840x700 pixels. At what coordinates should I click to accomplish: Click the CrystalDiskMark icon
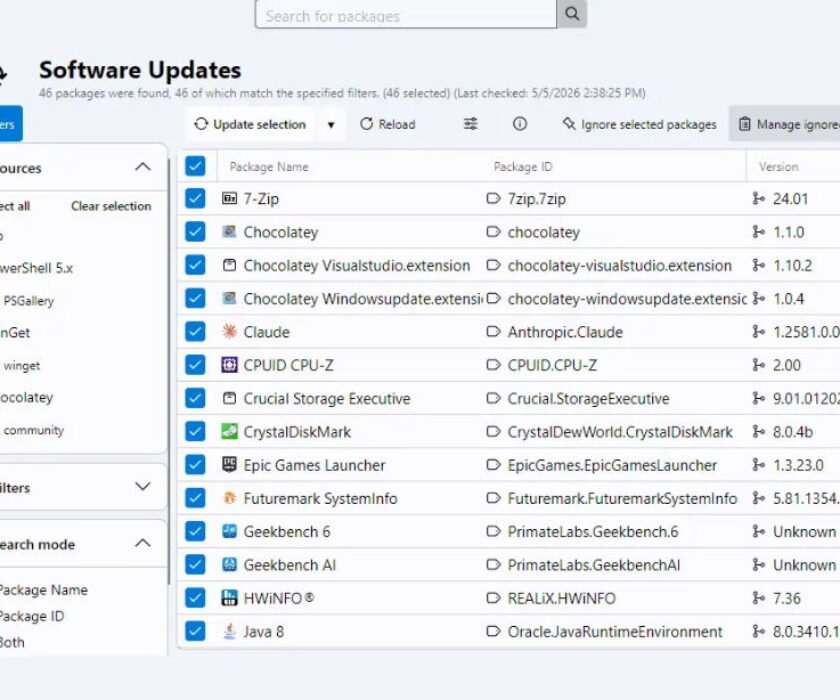[x=229, y=431]
